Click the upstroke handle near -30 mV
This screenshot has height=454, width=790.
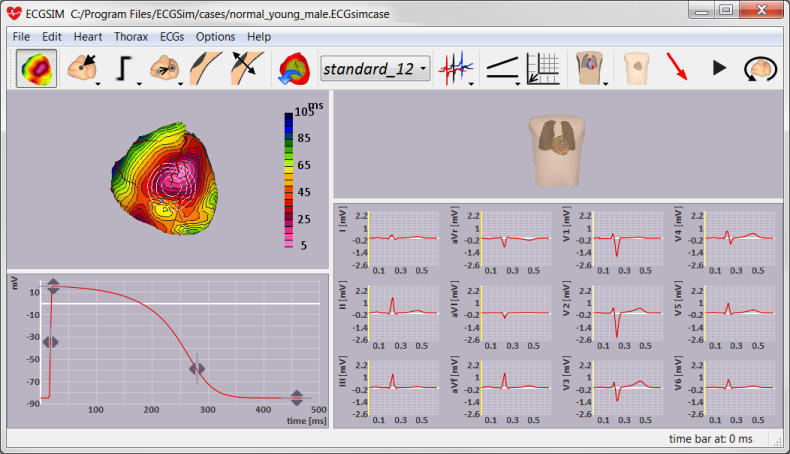[50, 342]
